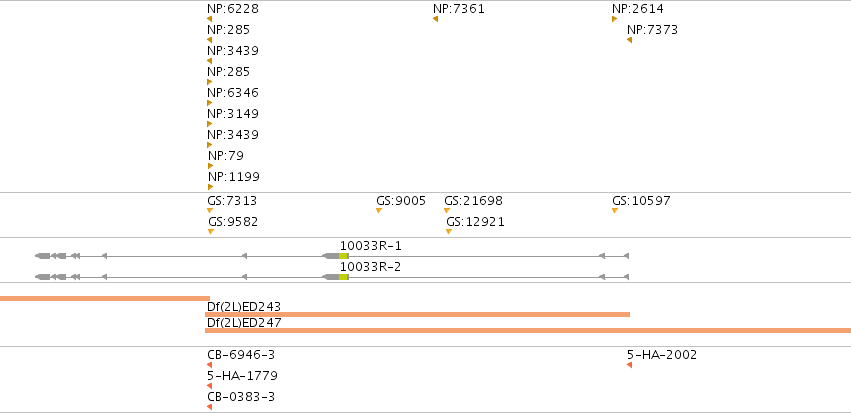Click the GS:7313 downward triangle

[210, 211]
